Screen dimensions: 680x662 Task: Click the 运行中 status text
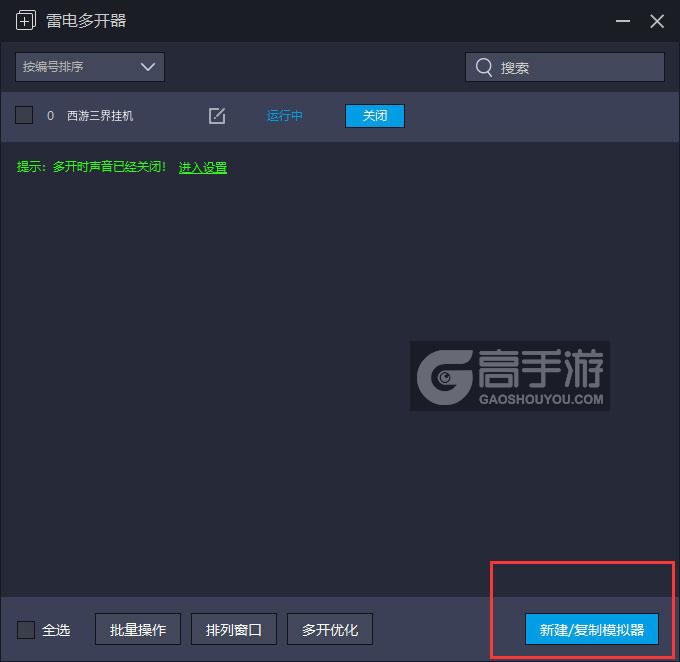[x=284, y=116]
